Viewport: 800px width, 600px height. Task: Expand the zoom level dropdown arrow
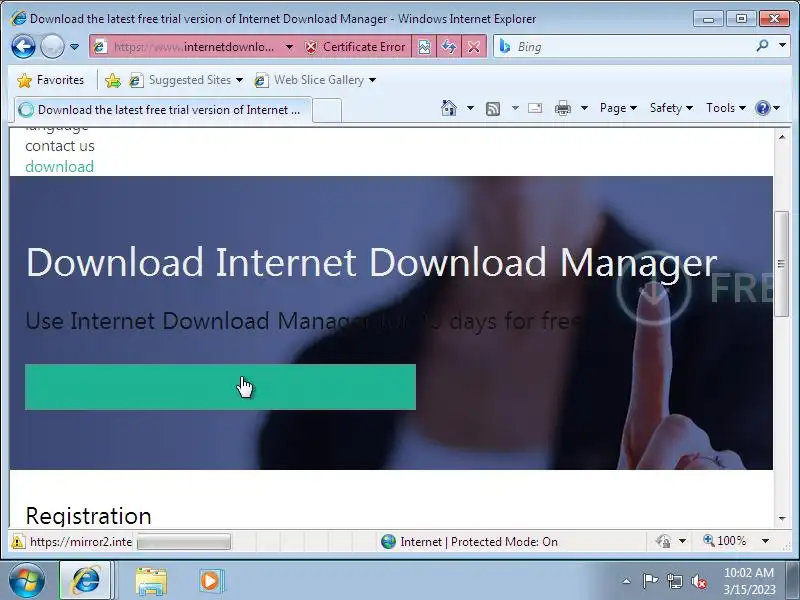click(x=765, y=541)
